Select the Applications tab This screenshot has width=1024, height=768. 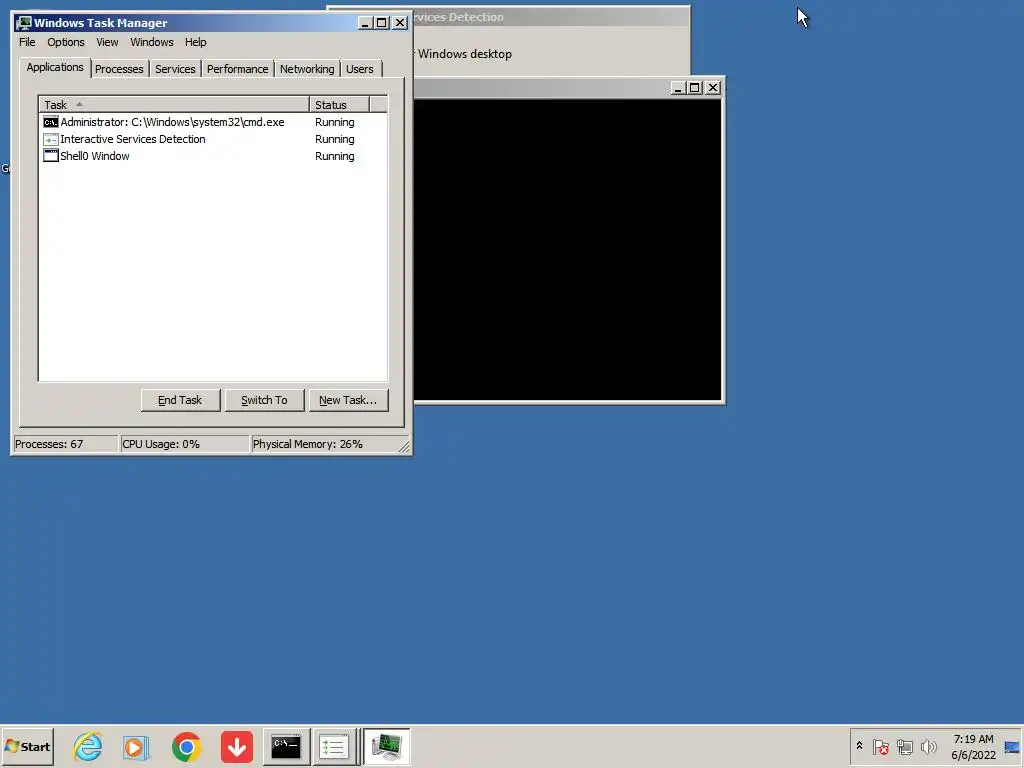click(55, 67)
